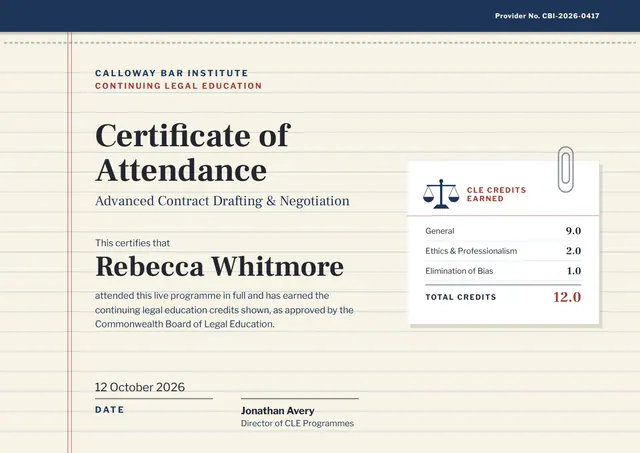This screenshot has width=640, height=453.
Task: Click 'Advanced Contract Drafting & Negotiation' course name
Action: [x=222, y=201]
